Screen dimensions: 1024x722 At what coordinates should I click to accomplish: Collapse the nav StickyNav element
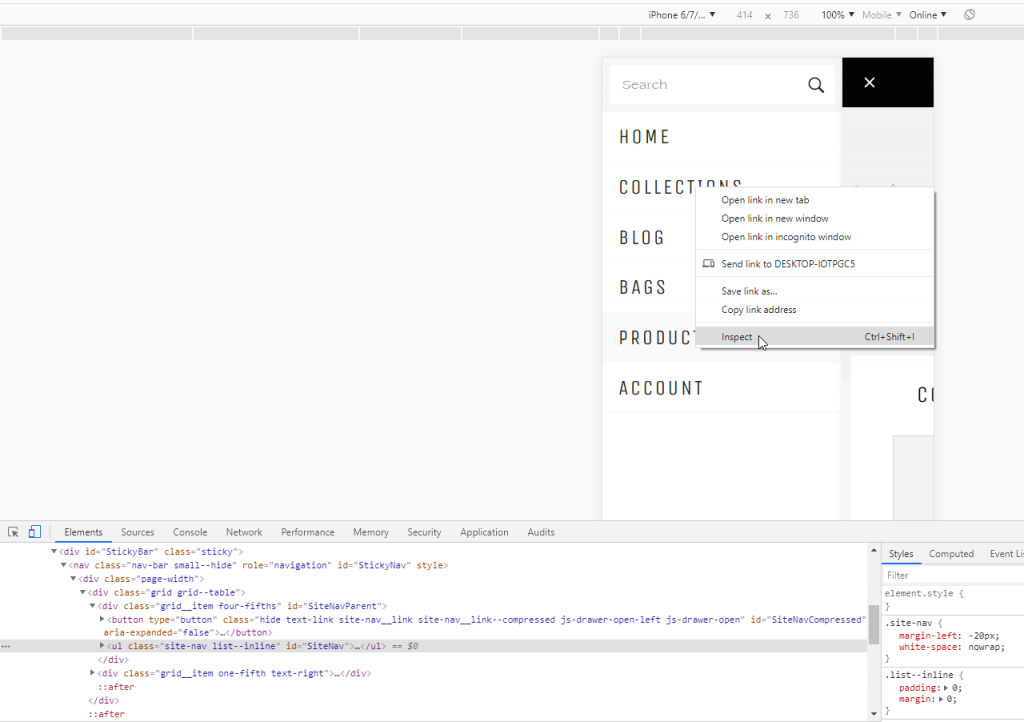[x=64, y=564]
